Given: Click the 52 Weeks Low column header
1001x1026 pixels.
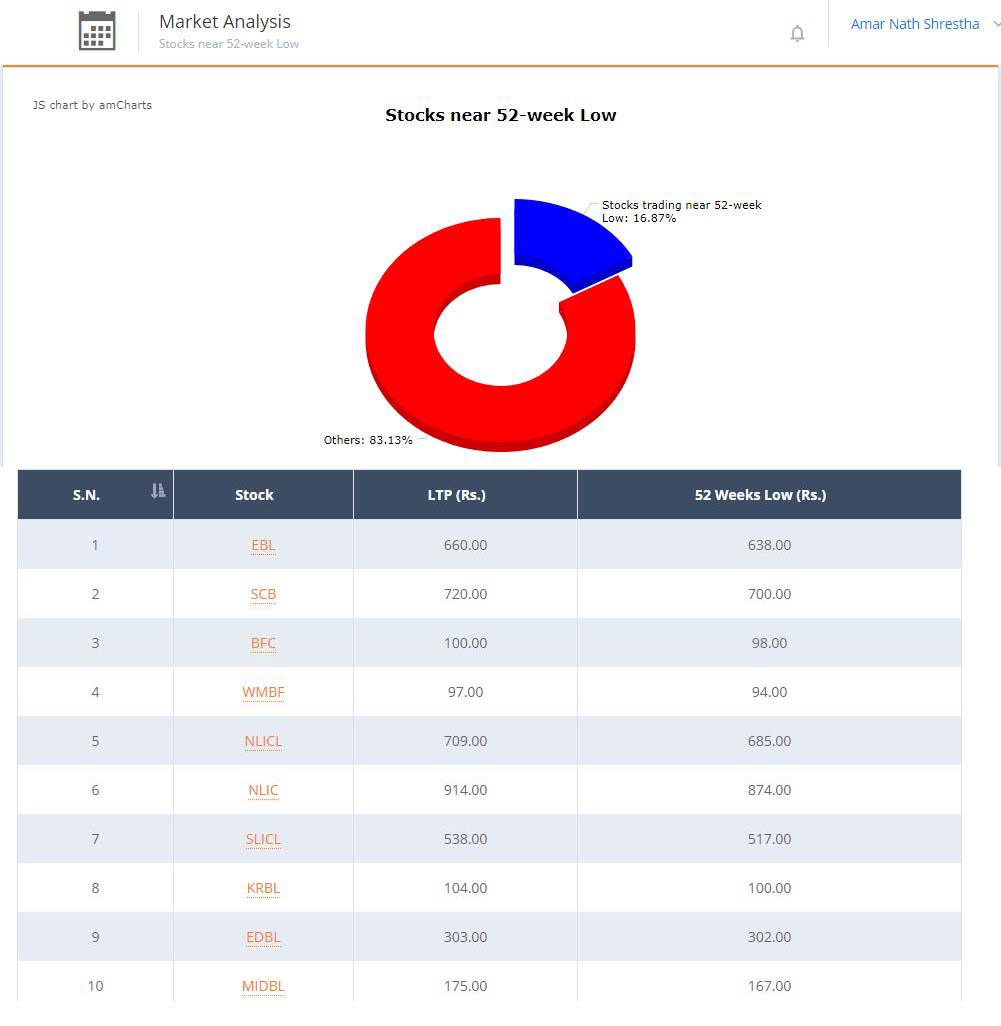Looking at the screenshot, I should (x=760, y=495).
